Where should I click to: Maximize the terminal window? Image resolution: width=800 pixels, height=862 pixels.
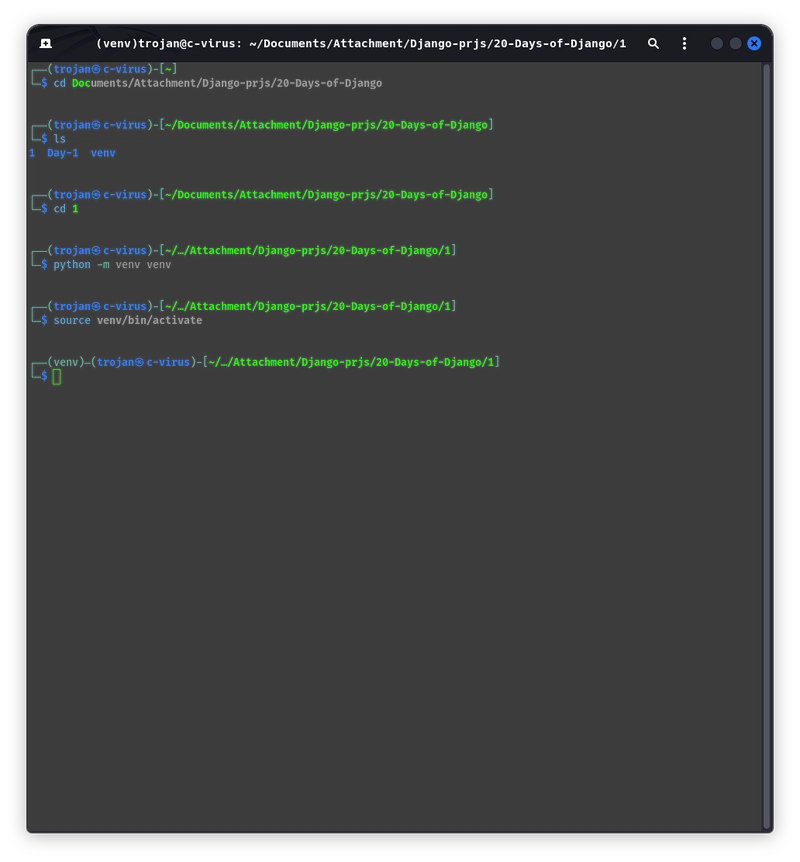(x=735, y=43)
